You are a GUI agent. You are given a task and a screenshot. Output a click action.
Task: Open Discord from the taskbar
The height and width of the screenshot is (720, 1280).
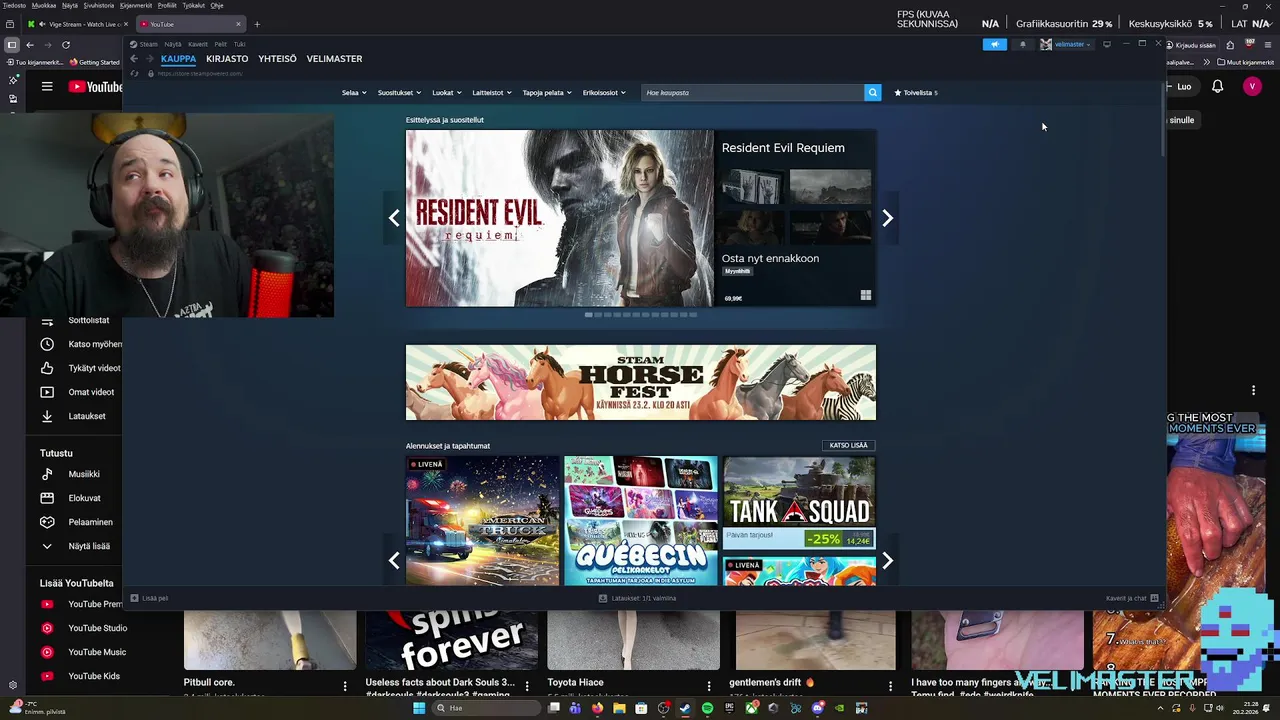[818, 708]
